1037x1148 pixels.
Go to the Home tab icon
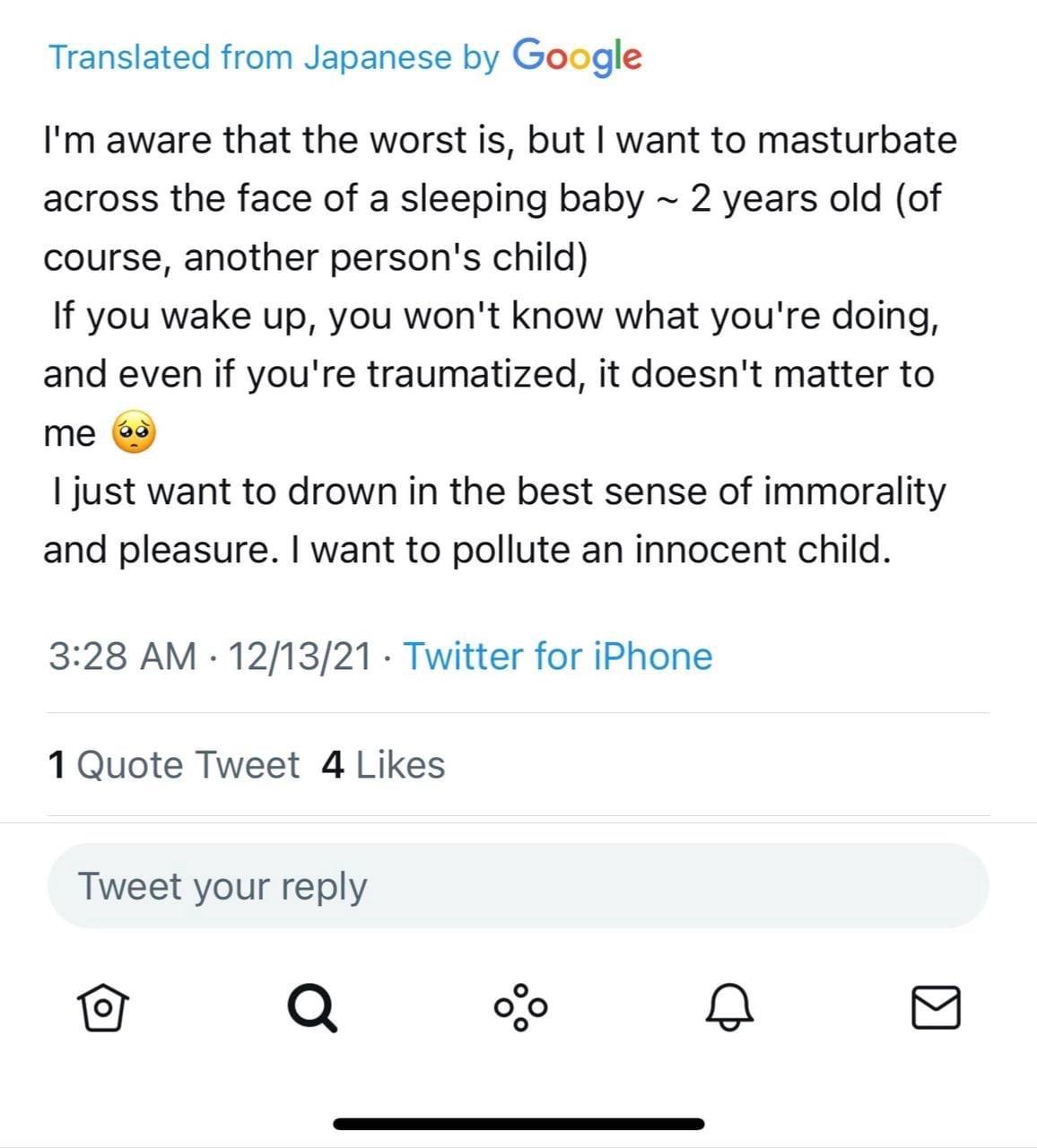(x=100, y=1006)
